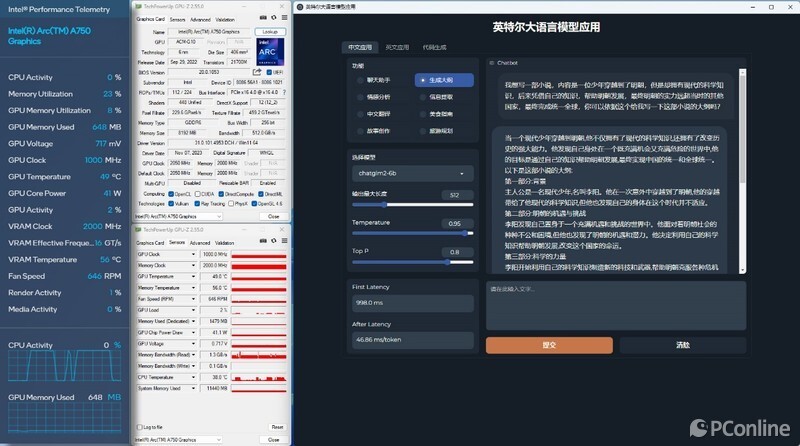Select the 美食指南 food guide radio option
800x446 pixels.
422,114
